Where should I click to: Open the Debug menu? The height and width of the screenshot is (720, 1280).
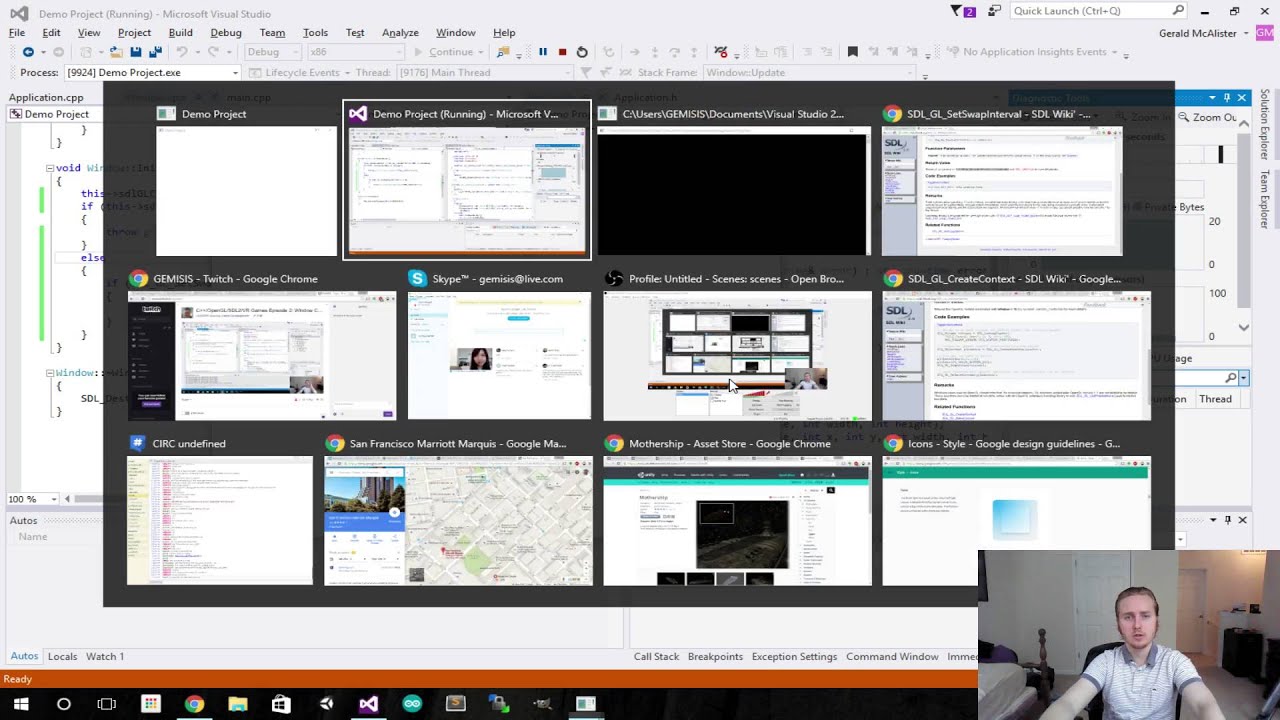point(226,33)
